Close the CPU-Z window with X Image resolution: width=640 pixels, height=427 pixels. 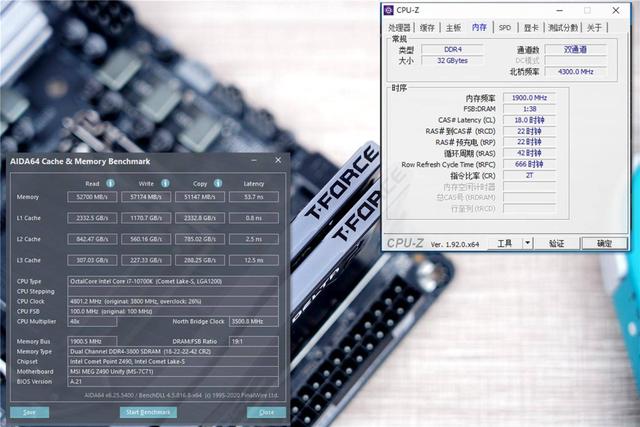pyautogui.click(x=616, y=11)
